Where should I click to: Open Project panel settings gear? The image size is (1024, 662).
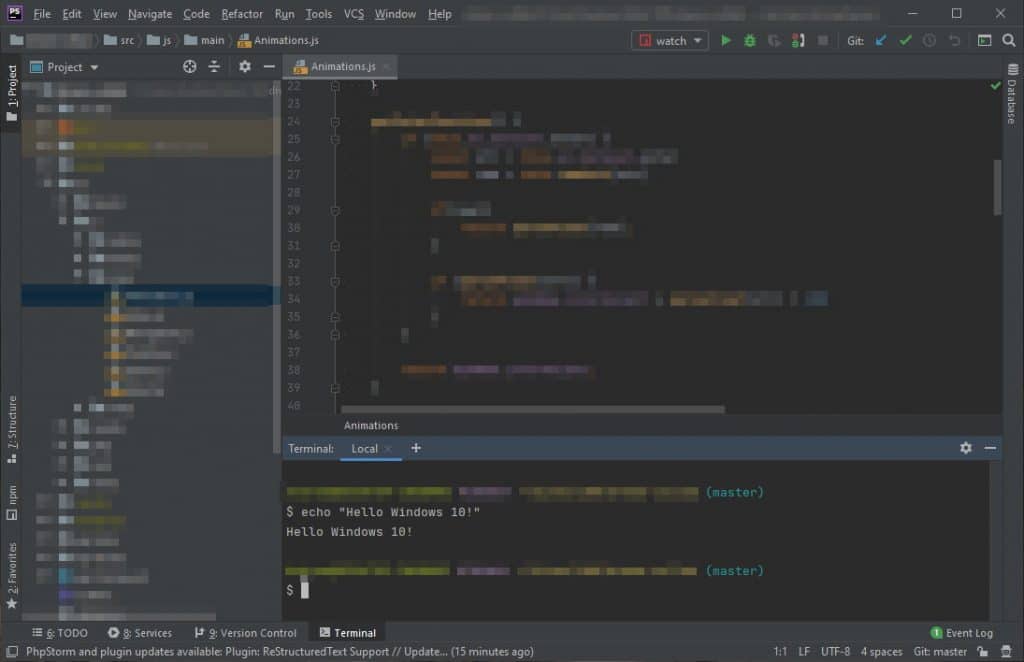[244, 67]
